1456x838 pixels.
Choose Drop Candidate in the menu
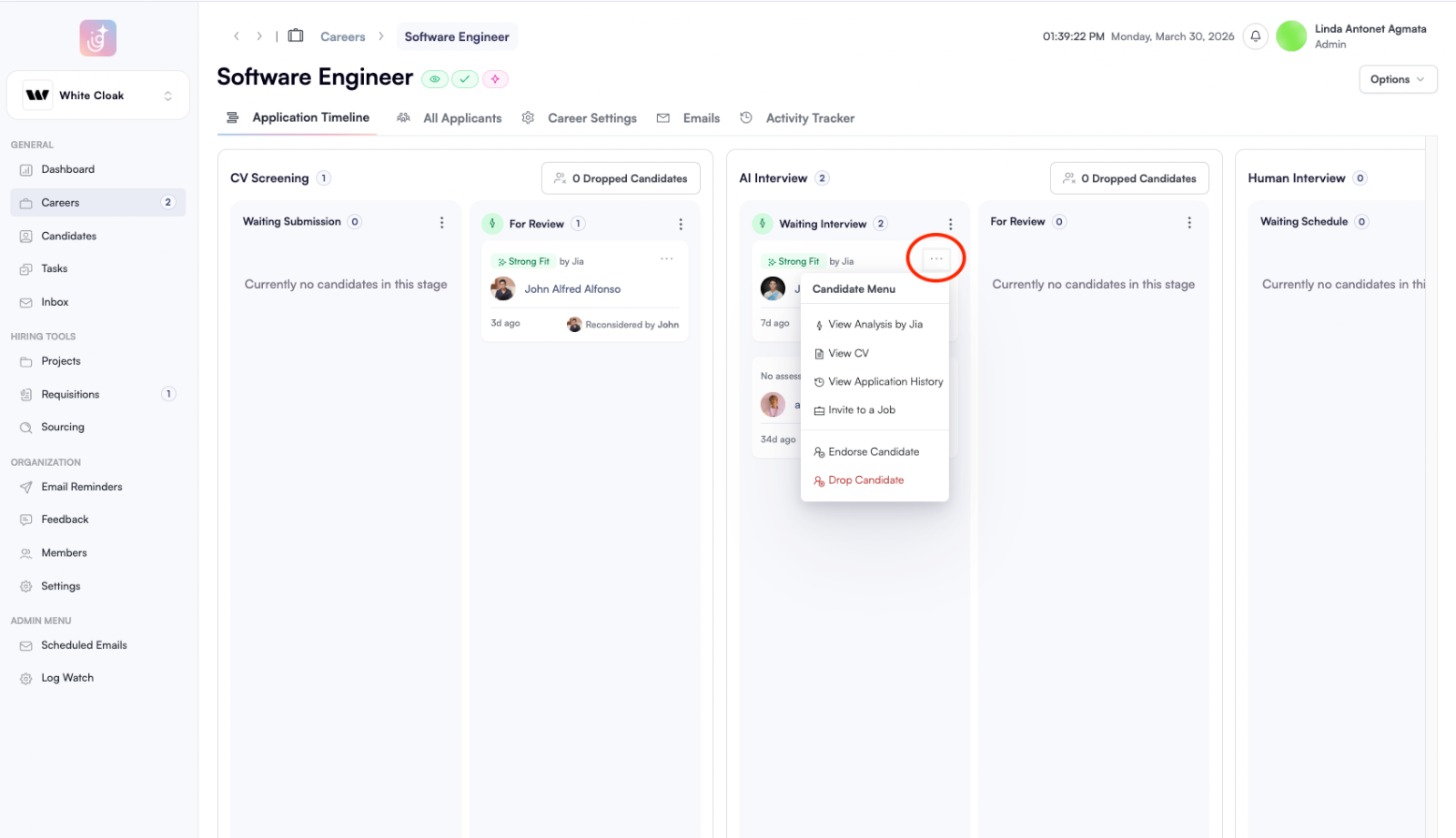click(865, 480)
